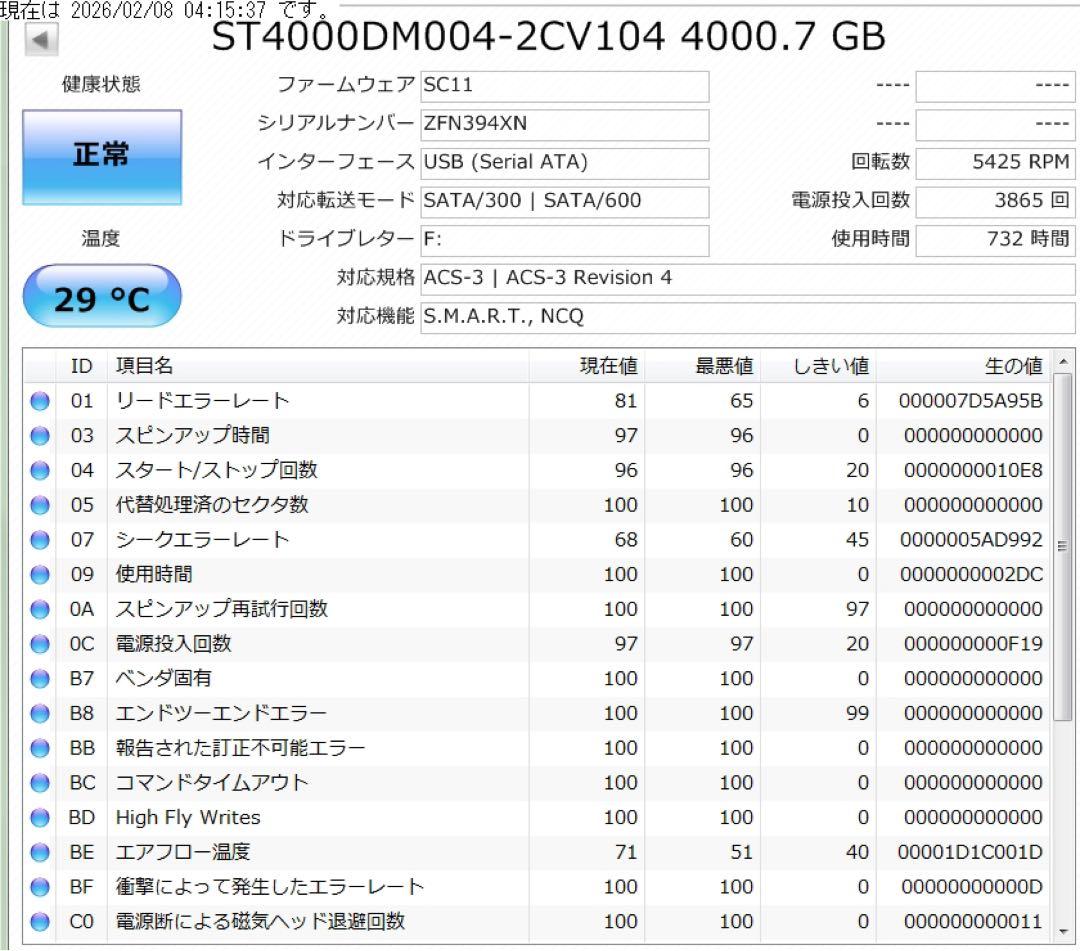Click the status dot beside エアフロー温度
This screenshot has height=951, width=1080.
[39, 852]
